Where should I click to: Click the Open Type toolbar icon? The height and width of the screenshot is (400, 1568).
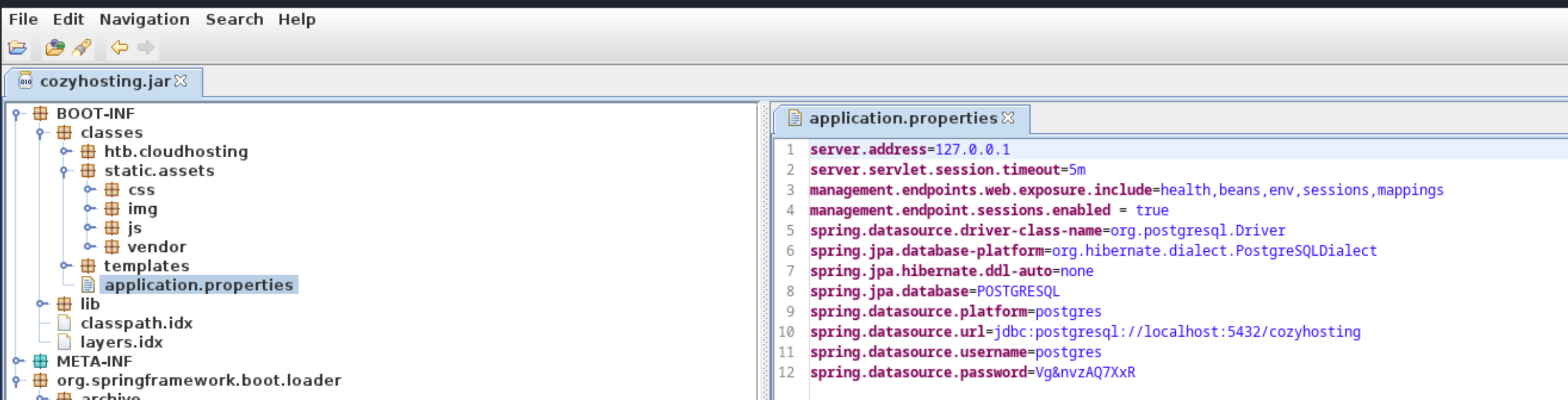(x=55, y=47)
